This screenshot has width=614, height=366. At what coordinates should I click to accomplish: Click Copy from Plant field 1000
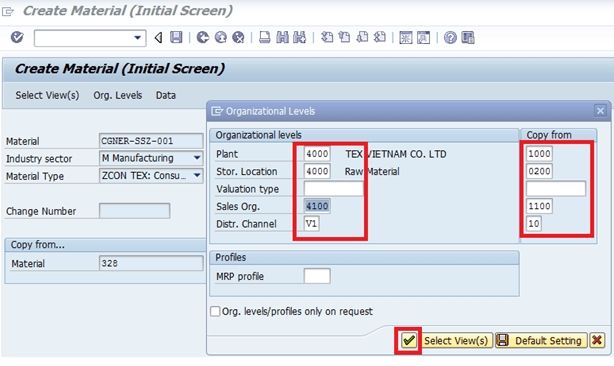539,153
